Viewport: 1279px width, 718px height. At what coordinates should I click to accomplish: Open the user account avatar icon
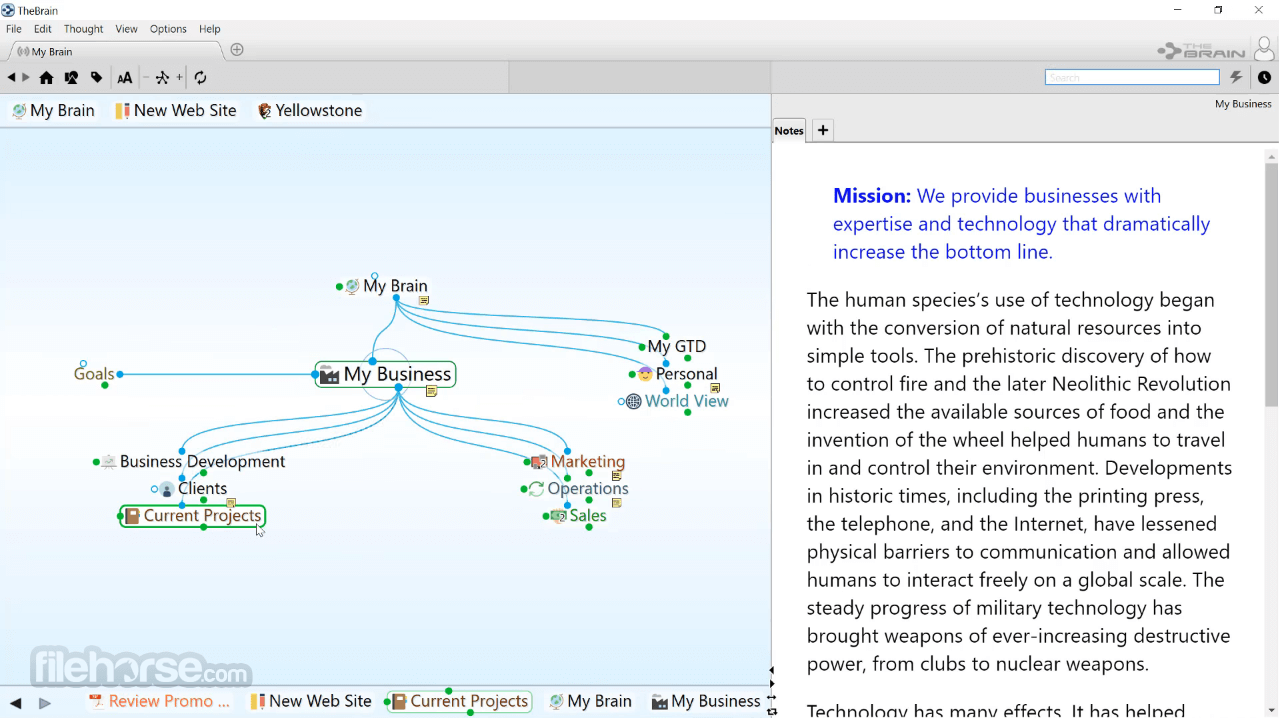tap(1265, 48)
